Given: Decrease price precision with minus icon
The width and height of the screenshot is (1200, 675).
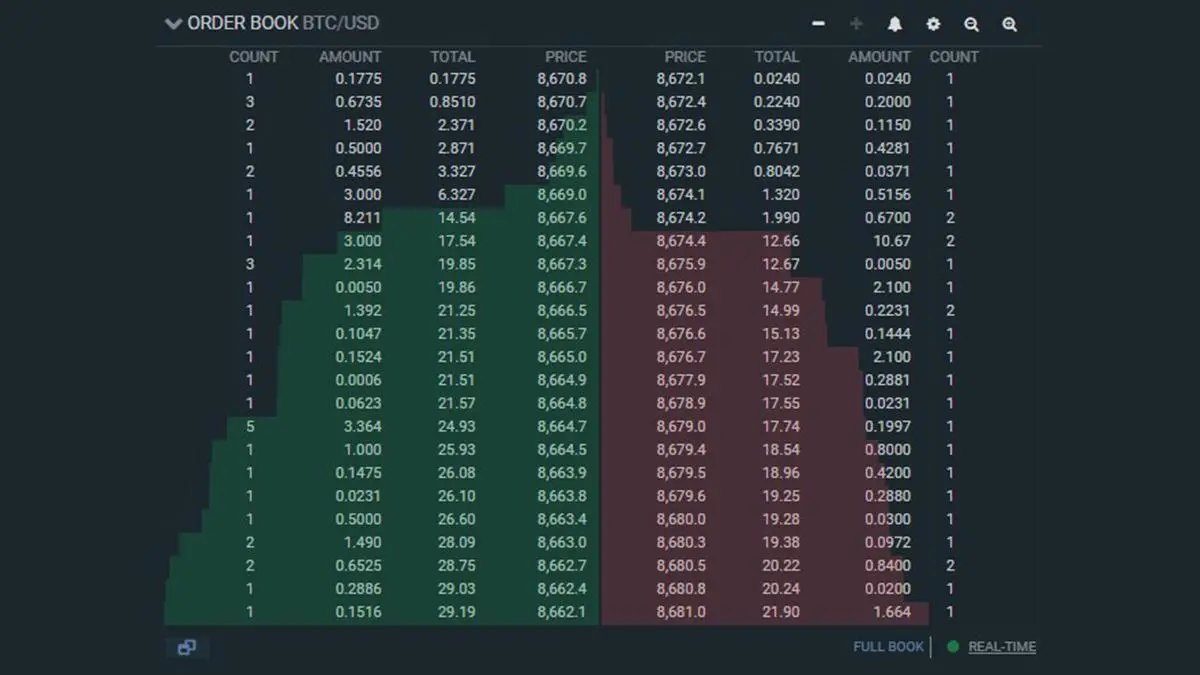Looking at the screenshot, I should pos(819,23).
